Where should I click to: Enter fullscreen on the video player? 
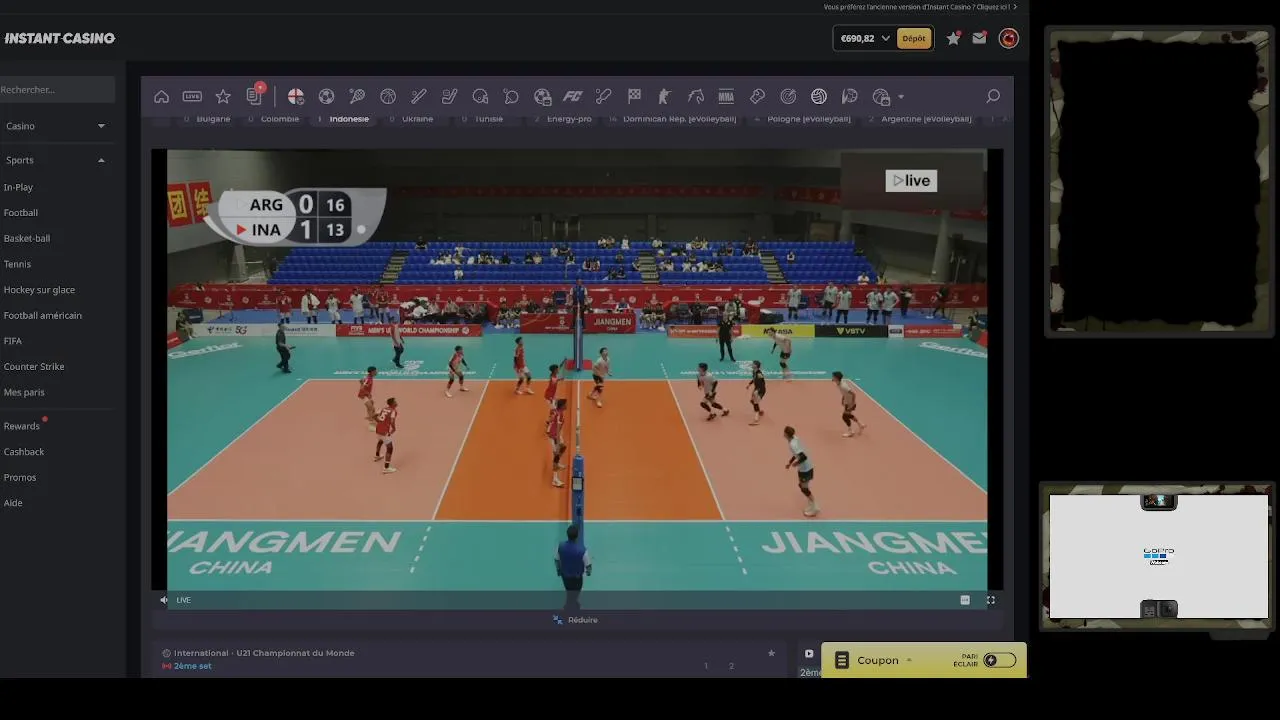point(991,600)
